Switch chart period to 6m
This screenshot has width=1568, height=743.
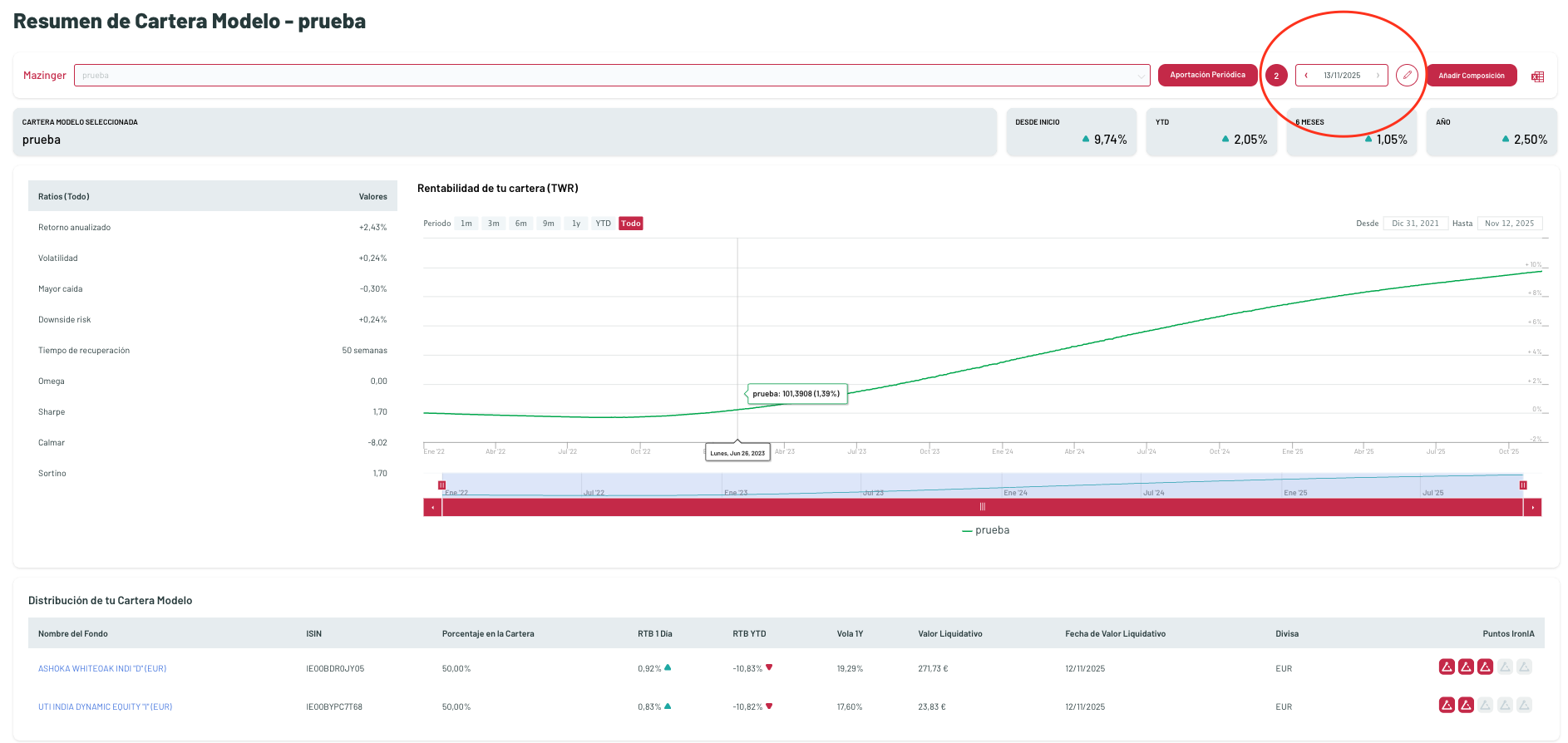click(x=520, y=224)
